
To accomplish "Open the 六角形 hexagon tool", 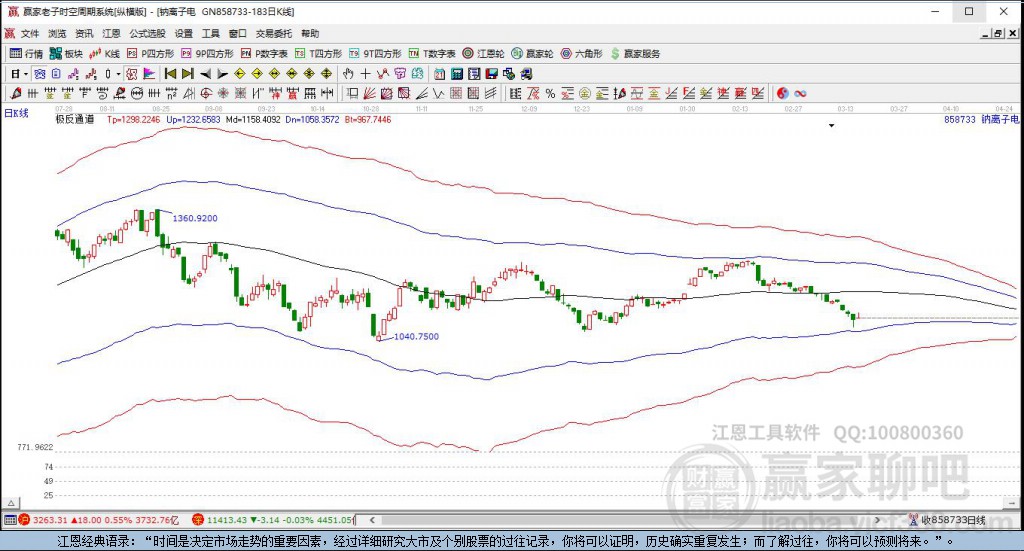I will [x=582, y=54].
